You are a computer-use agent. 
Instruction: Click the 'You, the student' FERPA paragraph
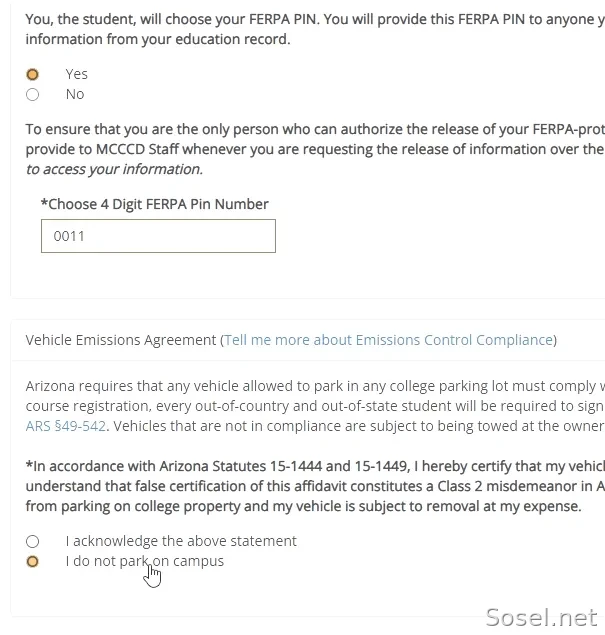click(315, 29)
